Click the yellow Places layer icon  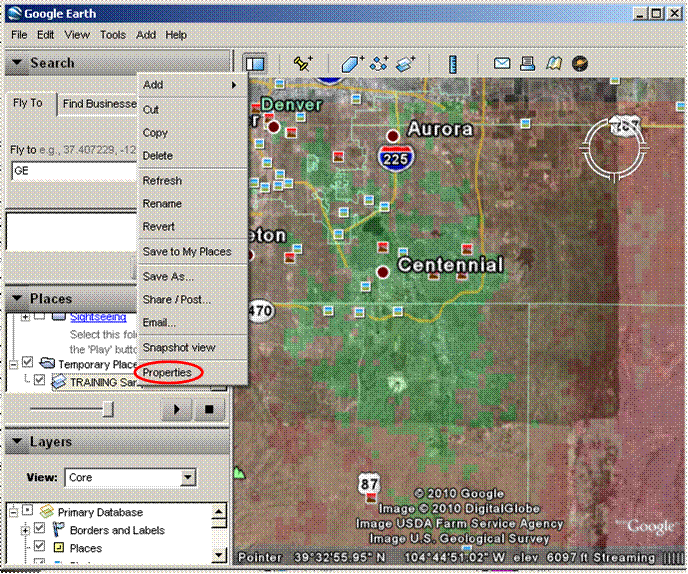tap(58, 548)
